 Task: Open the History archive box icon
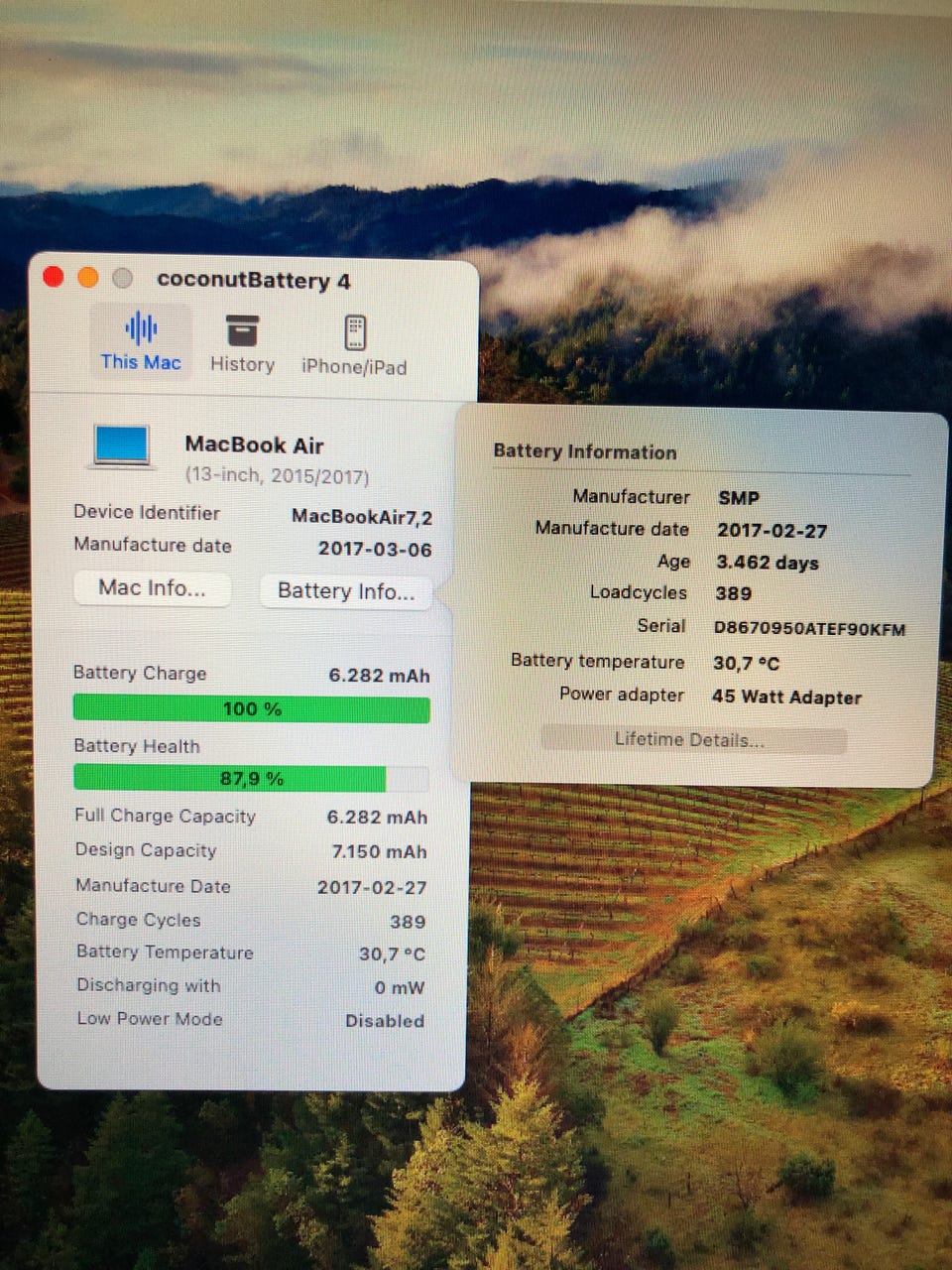click(x=242, y=330)
